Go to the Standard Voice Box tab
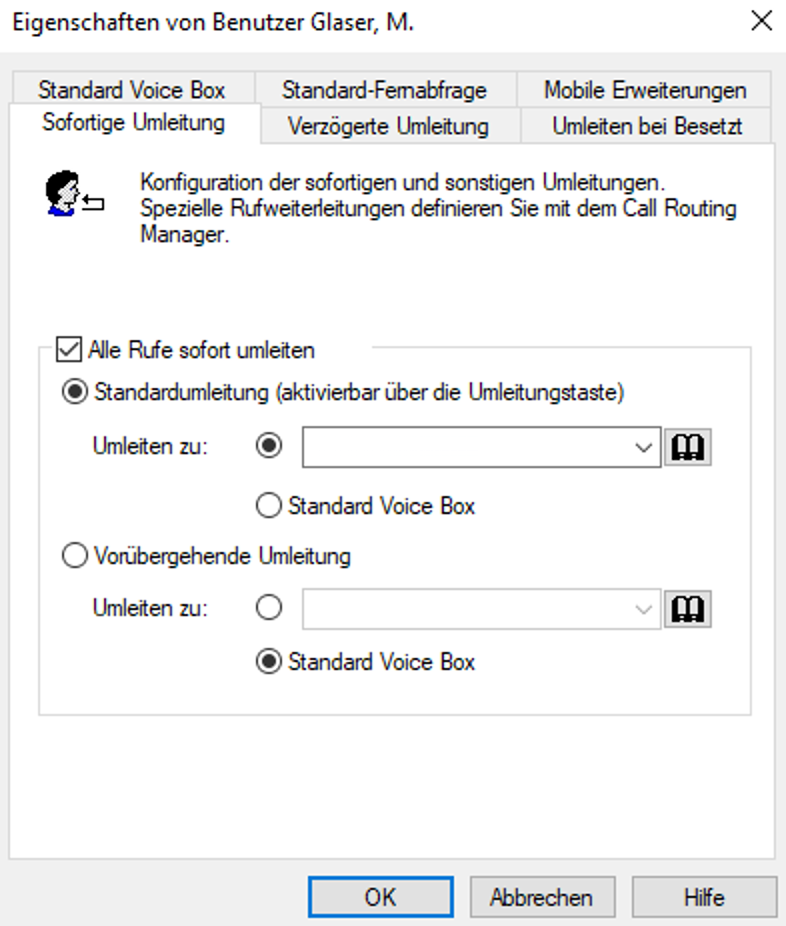The height and width of the screenshot is (926, 786). coord(132,90)
